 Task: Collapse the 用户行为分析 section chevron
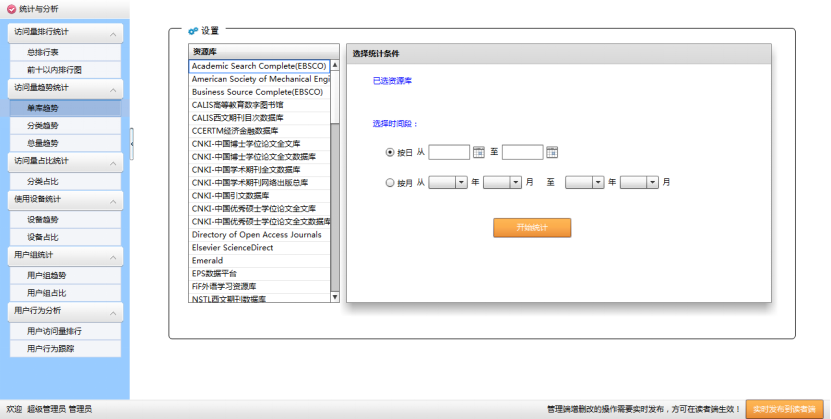pos(113,311)
